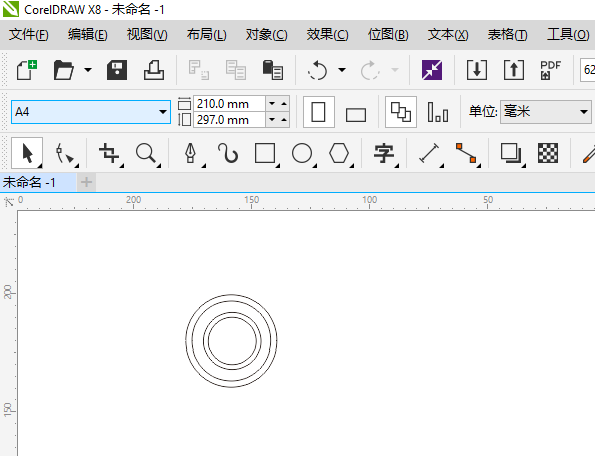The image size is (595, 456).
Task: Select the Polygon tool
Action: click(339, 153)
